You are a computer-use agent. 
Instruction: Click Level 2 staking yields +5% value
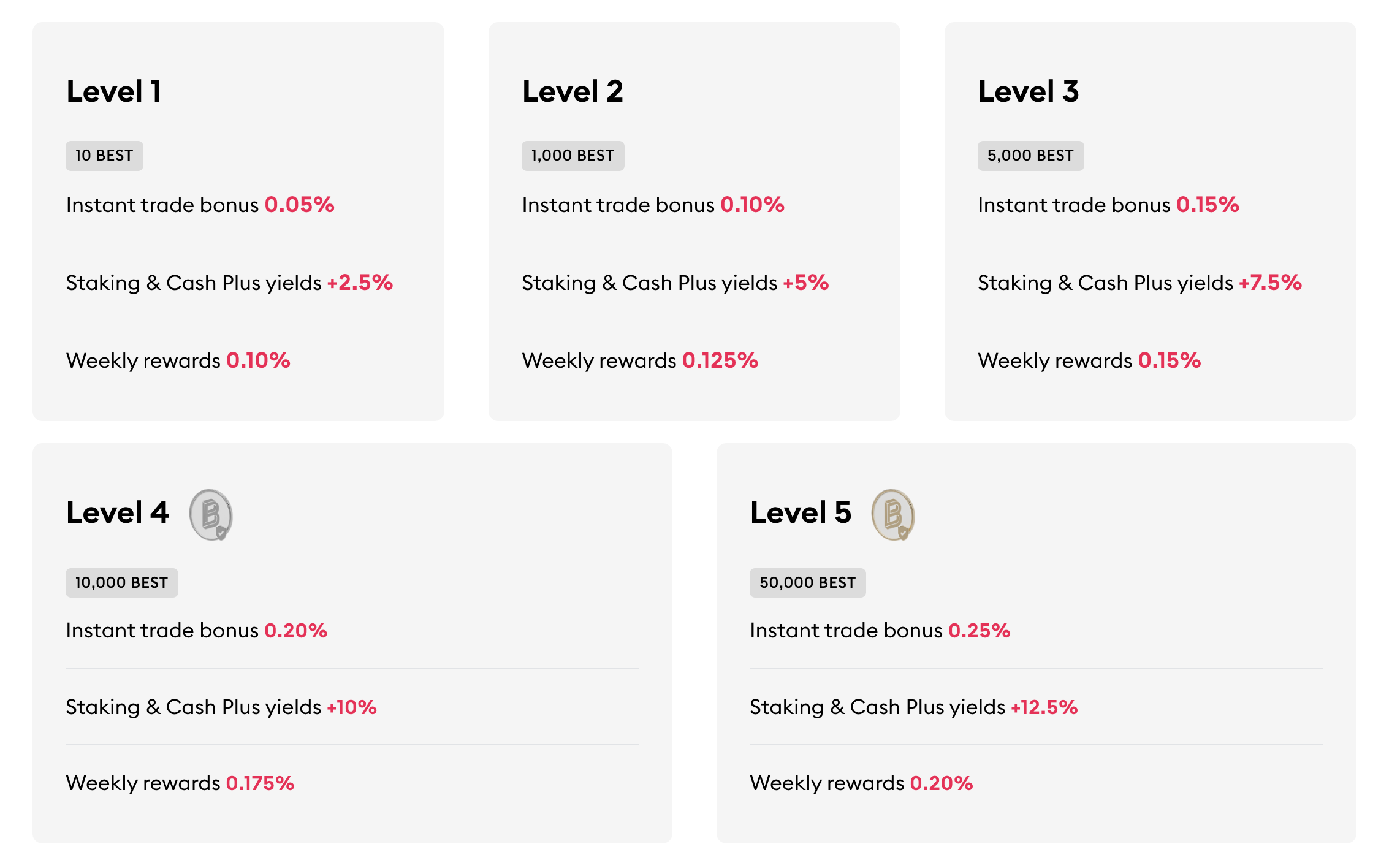(805, 283)
